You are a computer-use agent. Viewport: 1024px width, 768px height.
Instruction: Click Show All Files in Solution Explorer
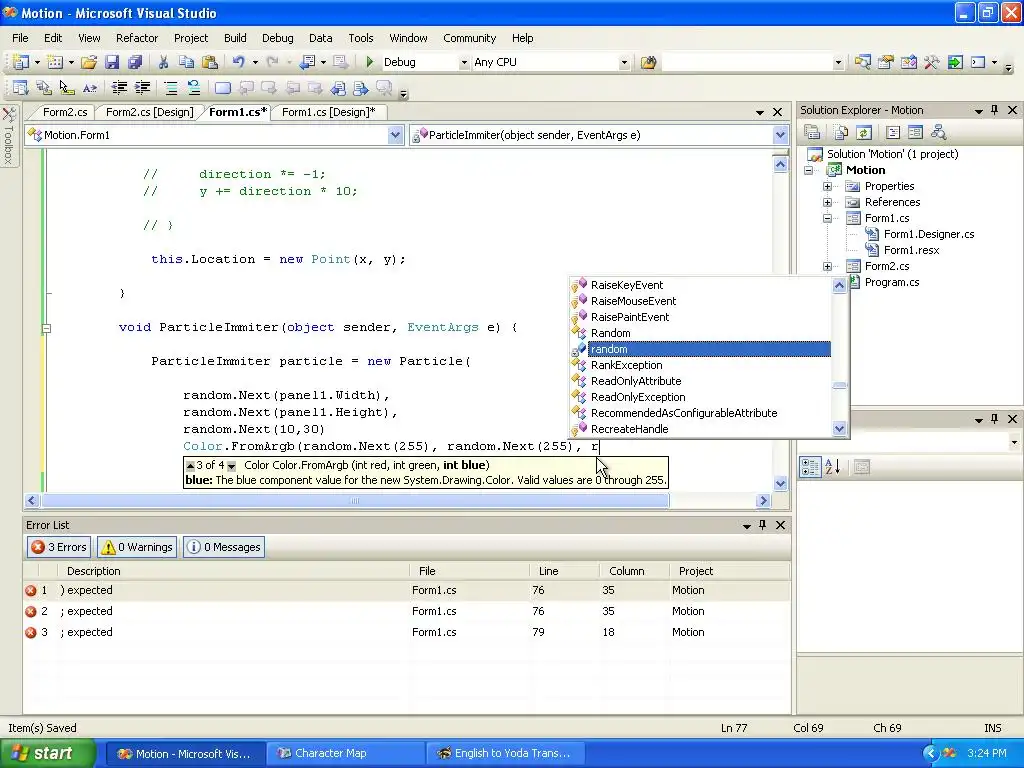(841, 133)
